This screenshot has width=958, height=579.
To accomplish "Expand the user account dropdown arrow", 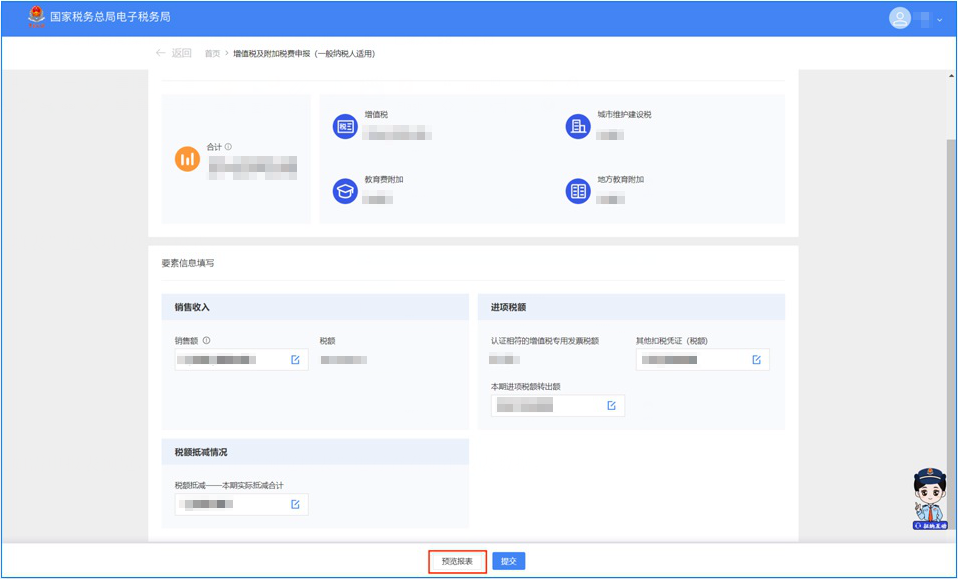I will 940,20.
